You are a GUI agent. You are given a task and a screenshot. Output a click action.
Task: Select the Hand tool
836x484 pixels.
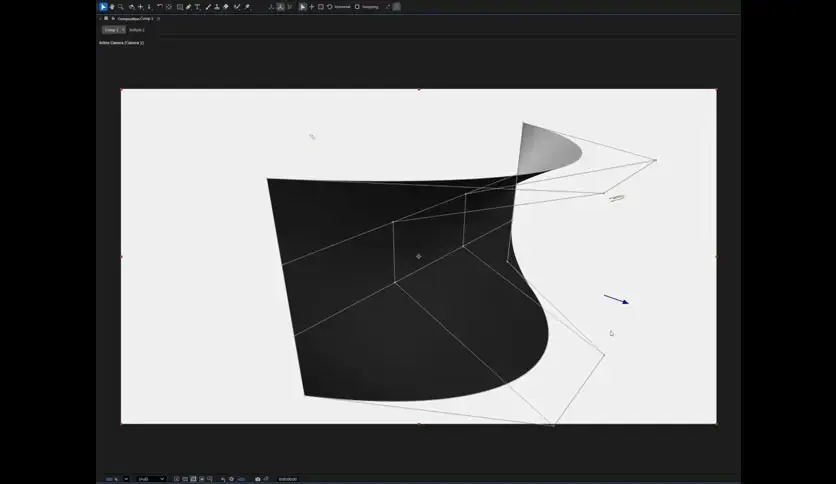click(112, 7)
